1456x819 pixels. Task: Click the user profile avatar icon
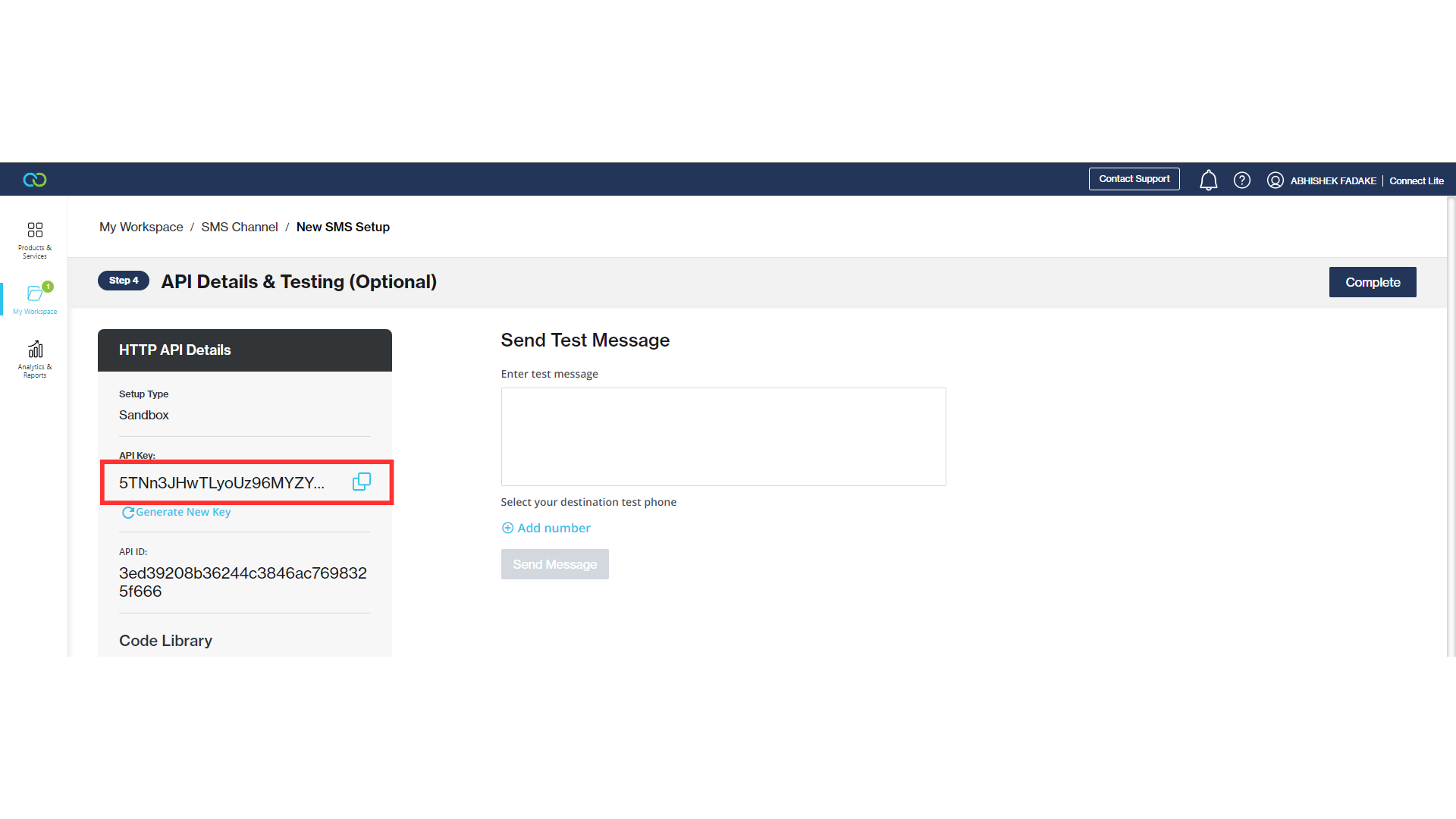[x=1276, y=180]
